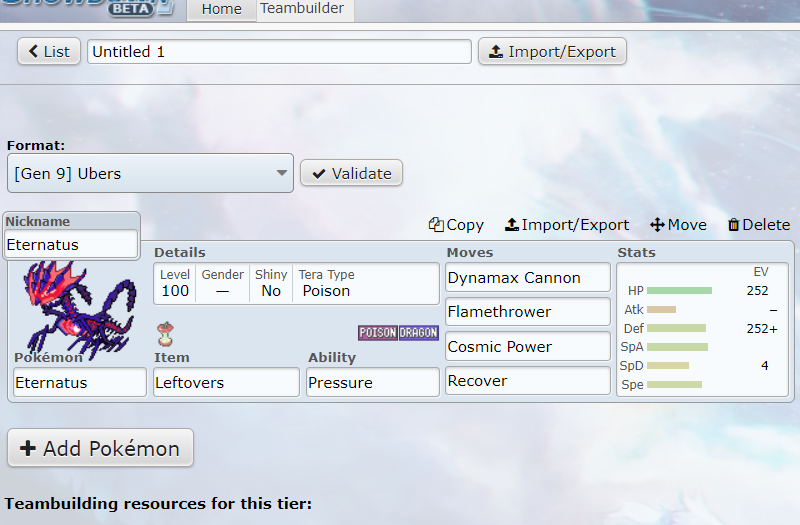Viewport: 800px width, 525px height.
Task: Select the Dynamax Cannon move field
Action: pyautogui.click(x=528, y=278)
